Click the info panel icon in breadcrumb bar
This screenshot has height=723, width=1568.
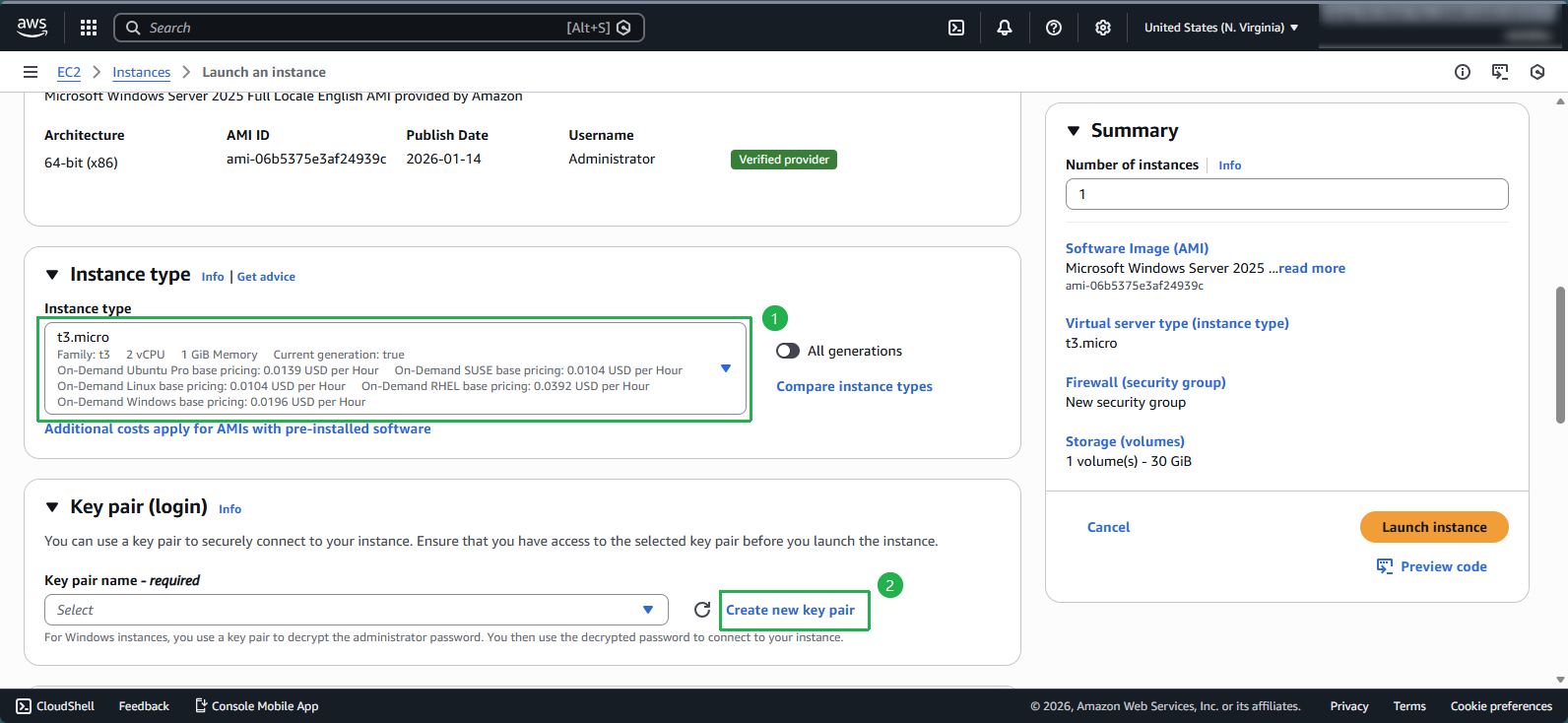point(1462,72)
